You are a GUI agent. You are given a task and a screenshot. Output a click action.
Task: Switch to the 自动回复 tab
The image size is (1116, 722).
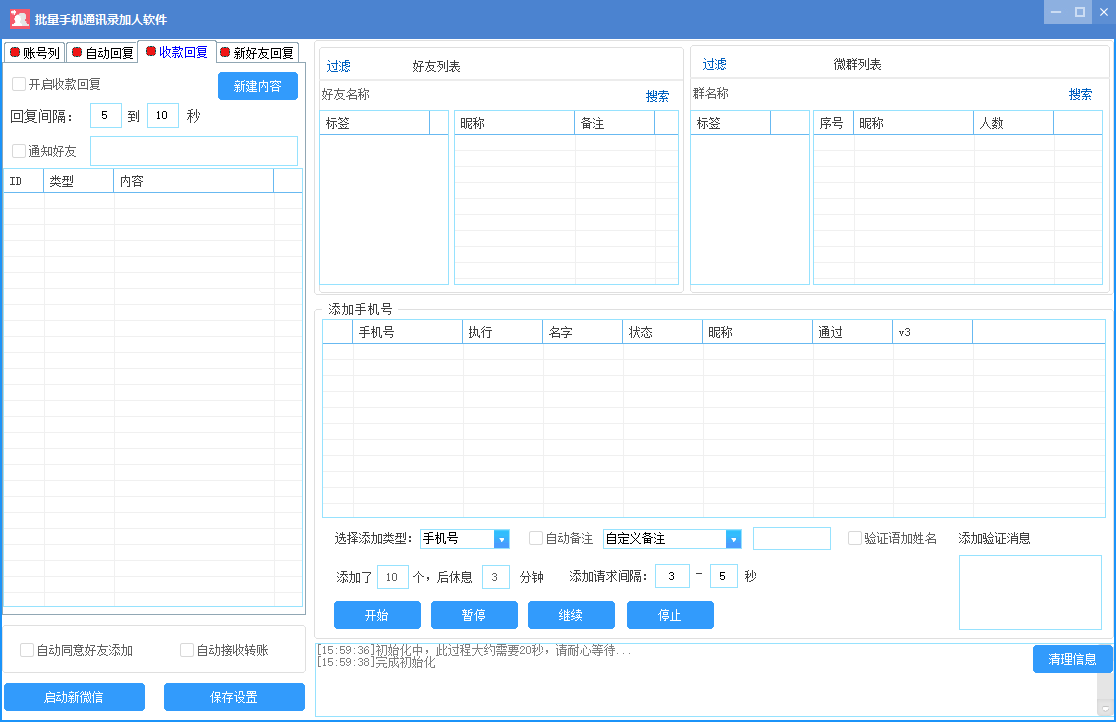(102, 53)
